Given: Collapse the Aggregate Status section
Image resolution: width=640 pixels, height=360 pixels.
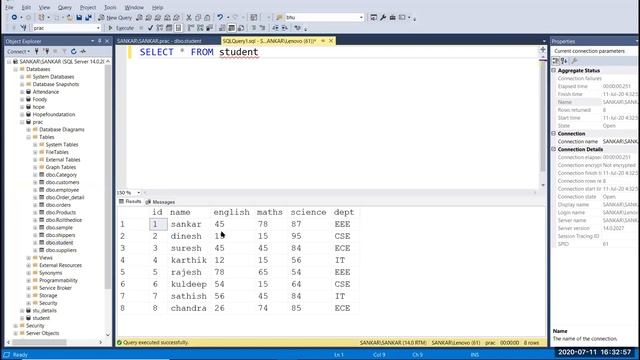Looking at the screenshot, I should [x=554, y=71].
